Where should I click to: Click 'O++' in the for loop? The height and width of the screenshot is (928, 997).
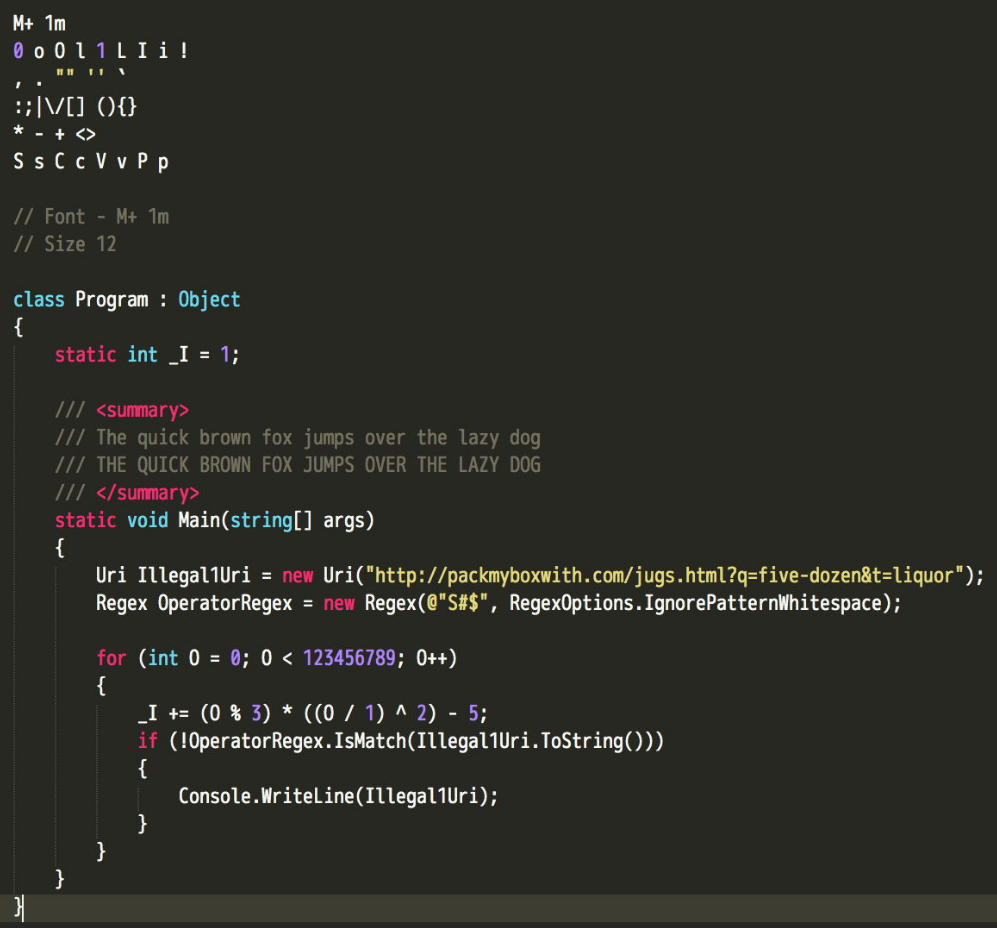432,658
